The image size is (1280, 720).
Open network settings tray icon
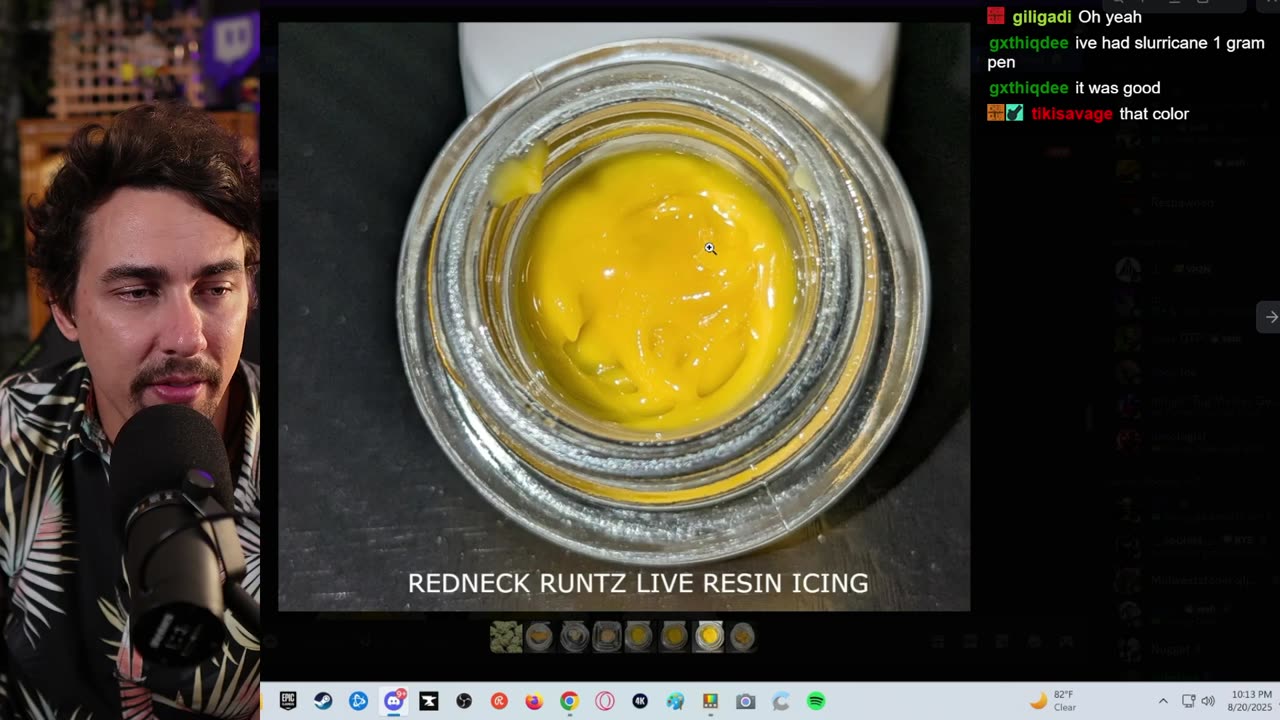coord(1188,701)
